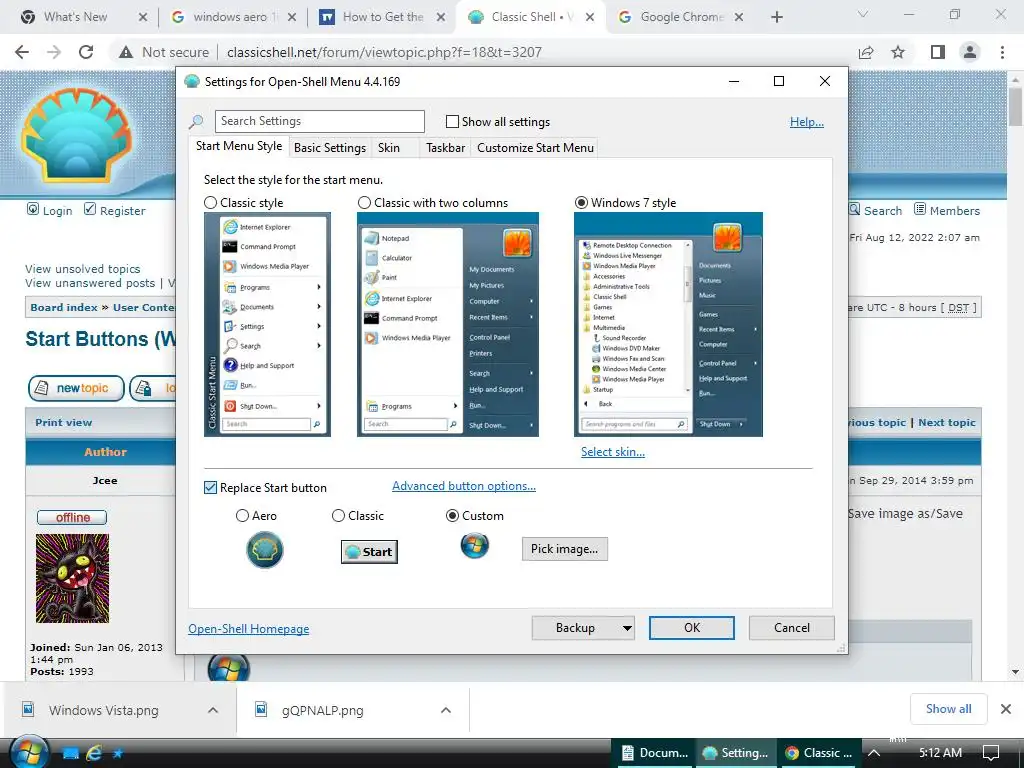Image resolution: width=1024 pixels, height=768 pixels.
Task: Click the new topic forum button
Action: pyautogui.click(x=76, y=388)
